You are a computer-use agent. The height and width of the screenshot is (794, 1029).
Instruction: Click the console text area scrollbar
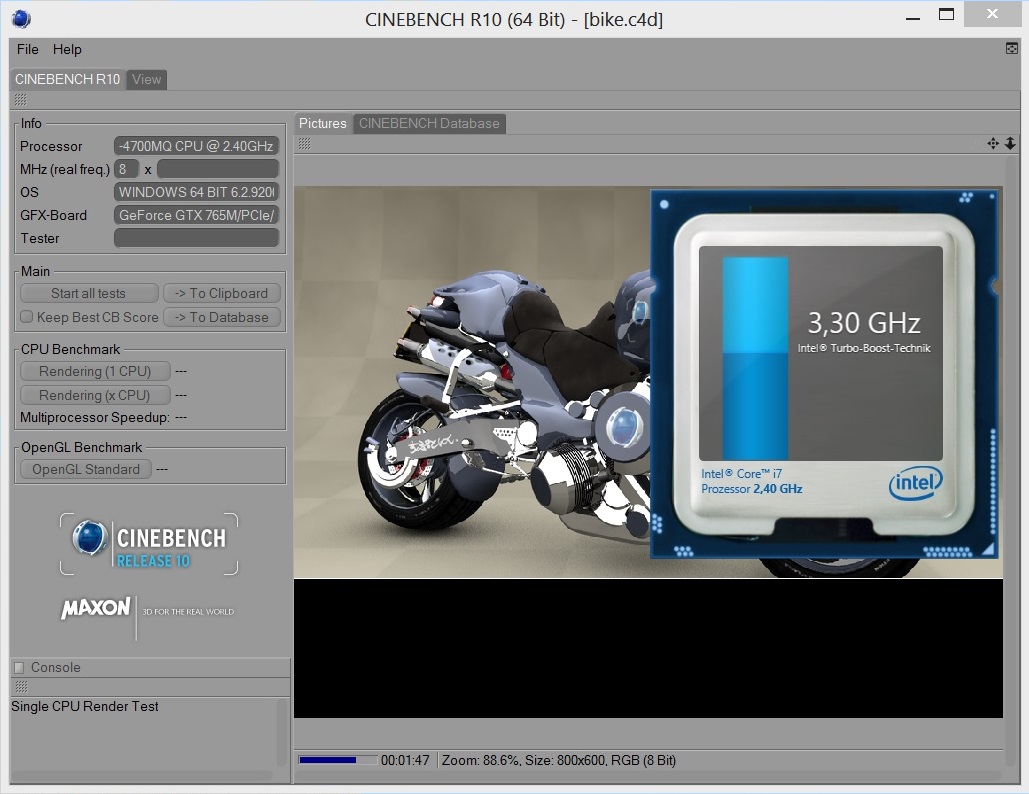pos(282,734)
